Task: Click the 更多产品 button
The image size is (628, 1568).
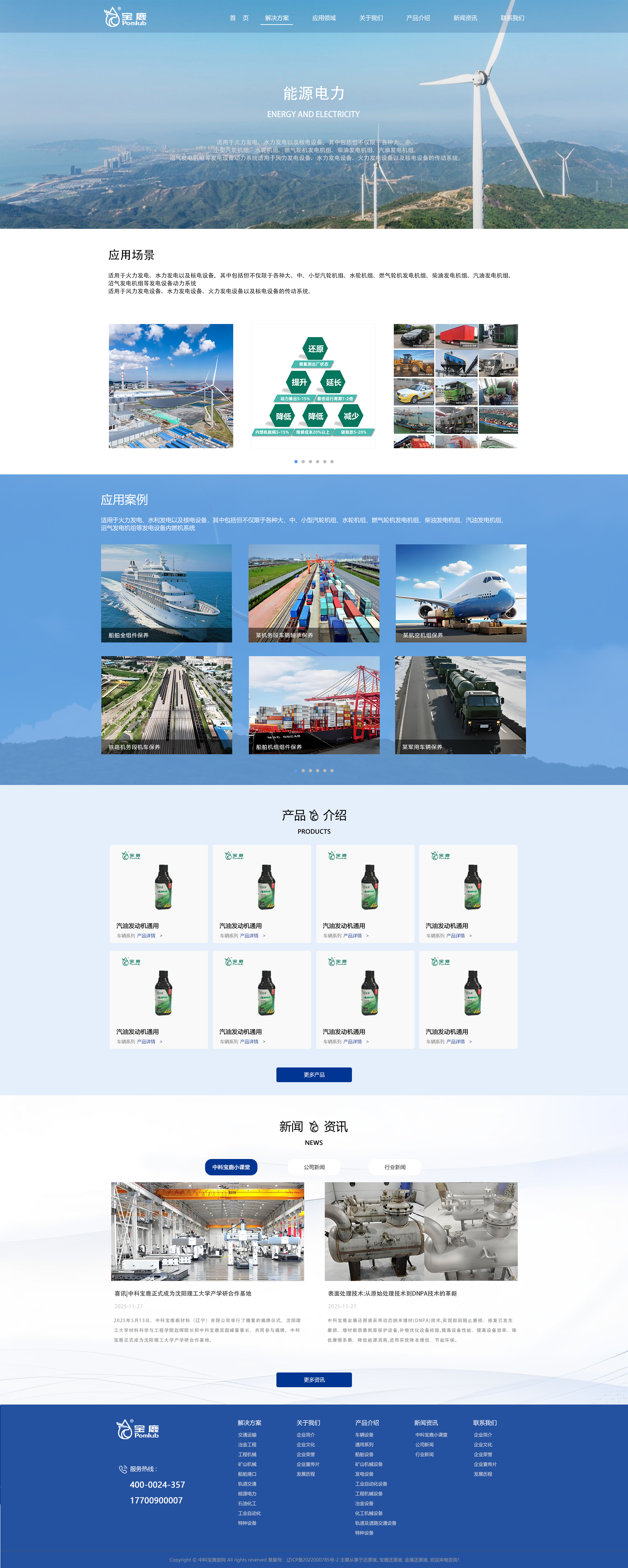Action: tap(314, 1075)
